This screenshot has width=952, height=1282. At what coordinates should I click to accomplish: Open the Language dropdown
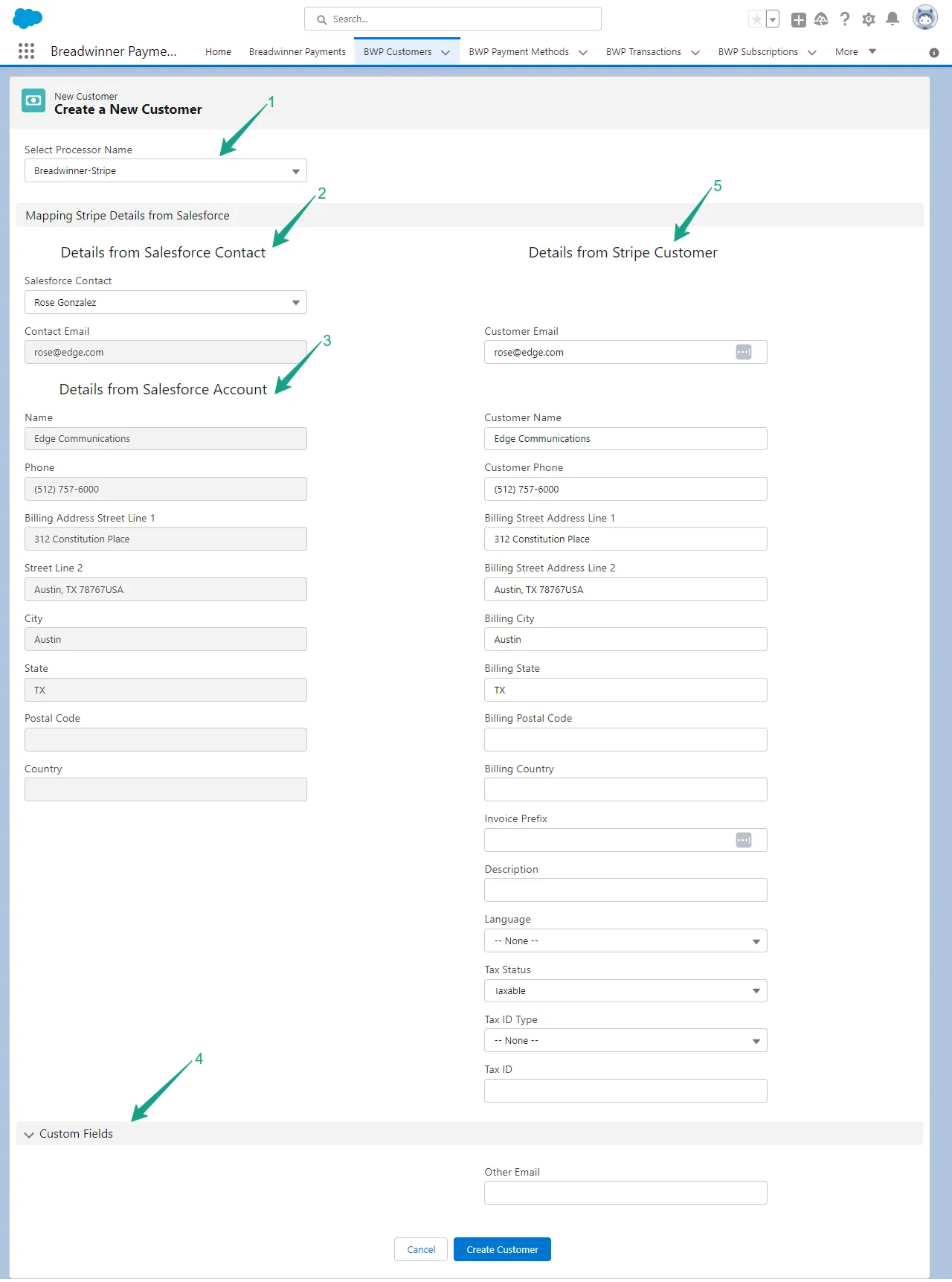pos(625,940)
